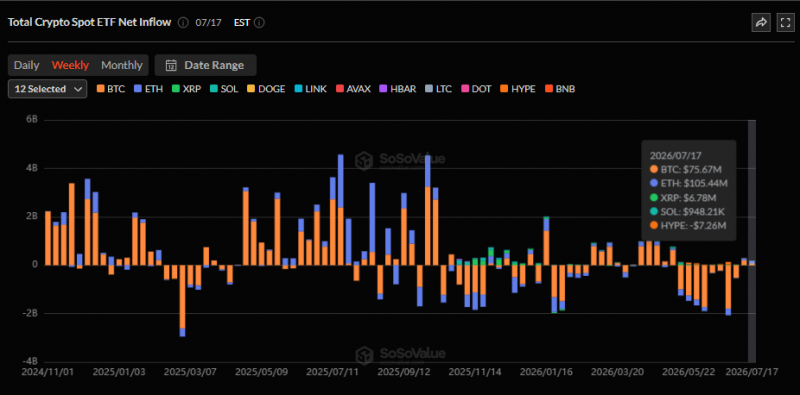Click the 2025/03/07 axis label
The height and width of the screenshot is (395, 800).
[x=190, y=372]
